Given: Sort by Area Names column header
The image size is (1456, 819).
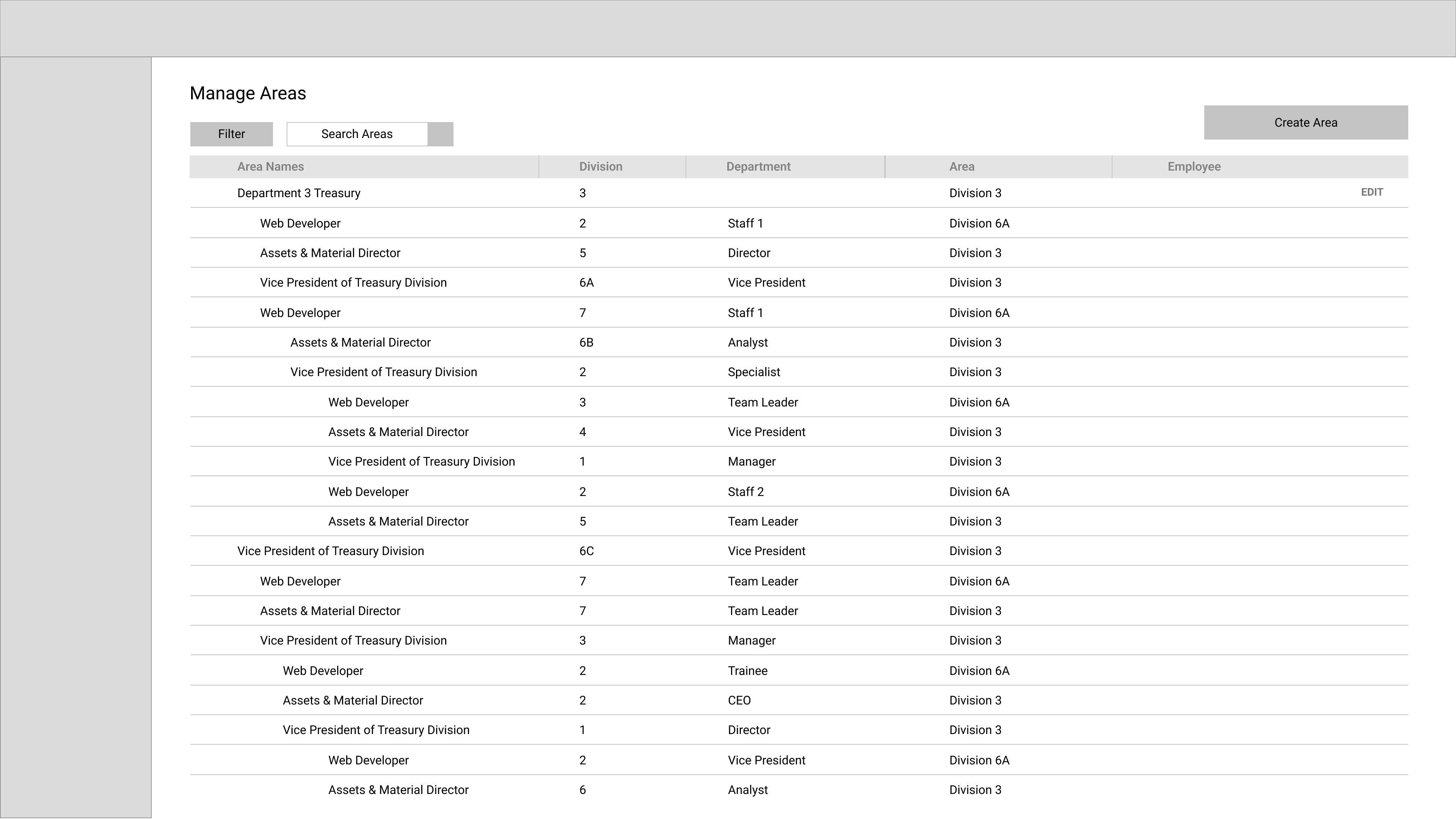Looking at the screenshot, I should pos(270,167).
